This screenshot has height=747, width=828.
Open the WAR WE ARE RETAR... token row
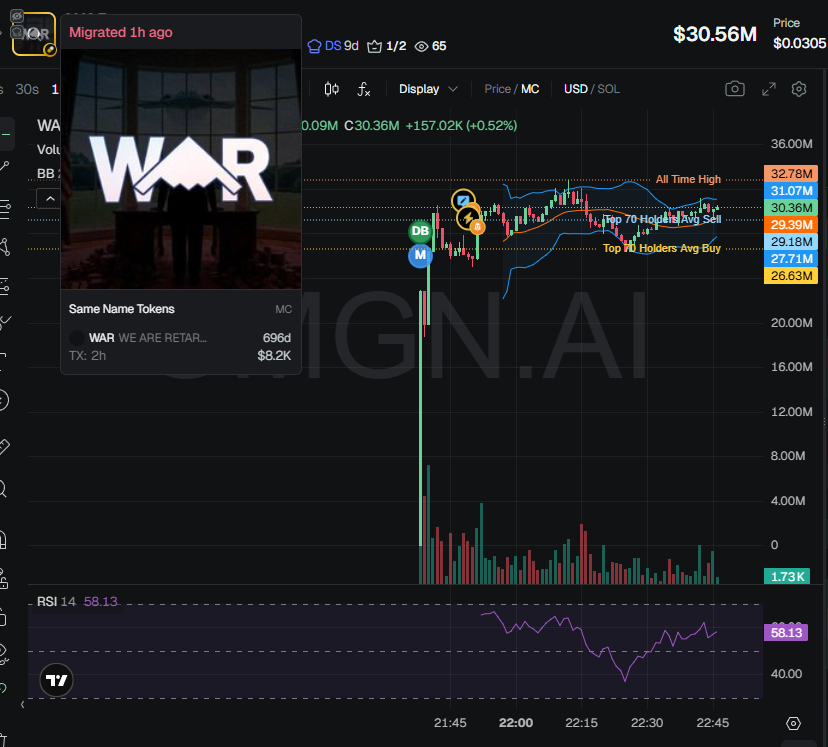(x=181, y=346)
